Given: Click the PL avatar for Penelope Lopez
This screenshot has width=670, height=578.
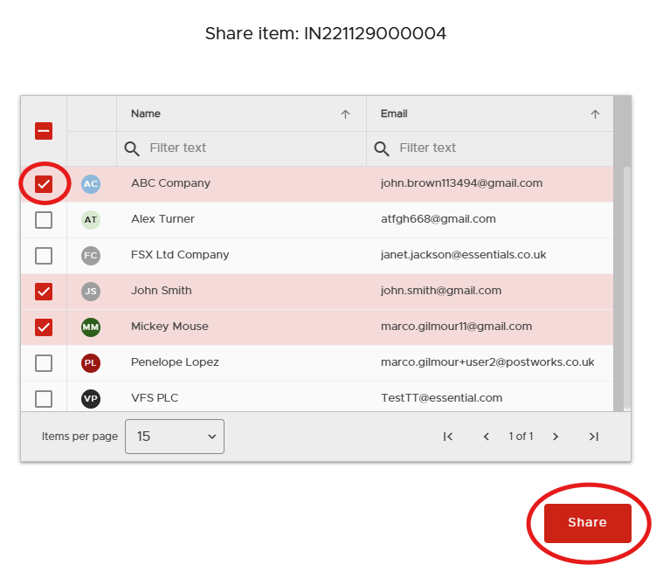Looking at the screenshot, I should click(91, 363).
